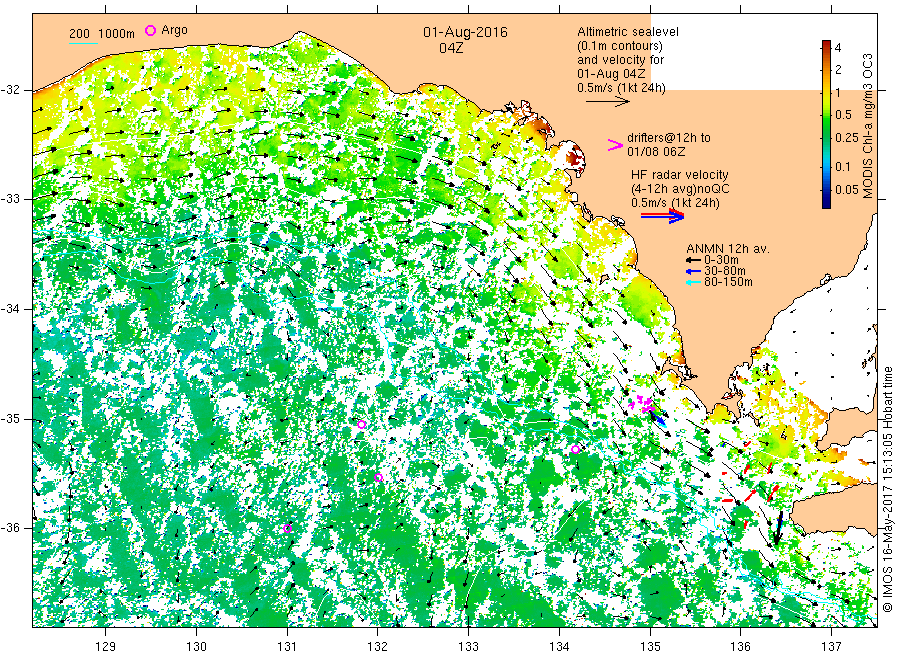Viewport: 900px width, 660px height.
Task: Click the longitude axis label 137
Action: [x=831, y=646]
